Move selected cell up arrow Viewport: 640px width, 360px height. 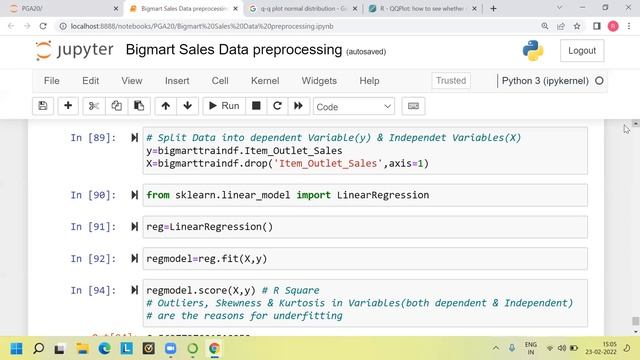[x=165, y=106]
